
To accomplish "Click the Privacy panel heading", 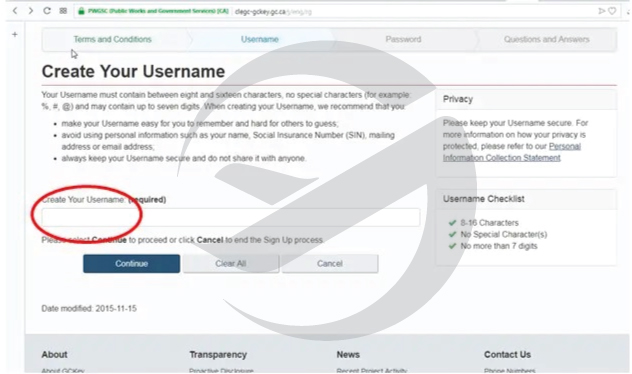I will pyautogui.click(x=458, y=99).
